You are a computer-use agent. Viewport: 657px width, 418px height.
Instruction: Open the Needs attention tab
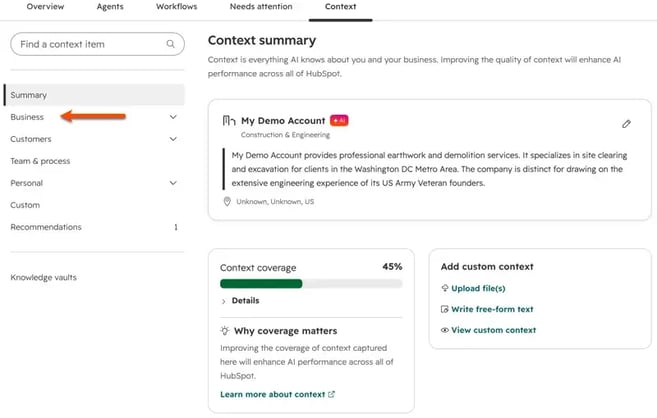[x=261, y=7]
